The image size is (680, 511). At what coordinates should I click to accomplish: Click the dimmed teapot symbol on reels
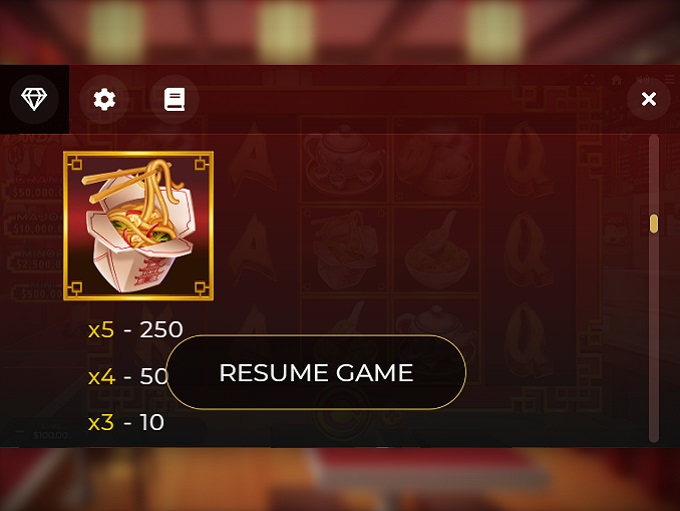coord(345,160)
